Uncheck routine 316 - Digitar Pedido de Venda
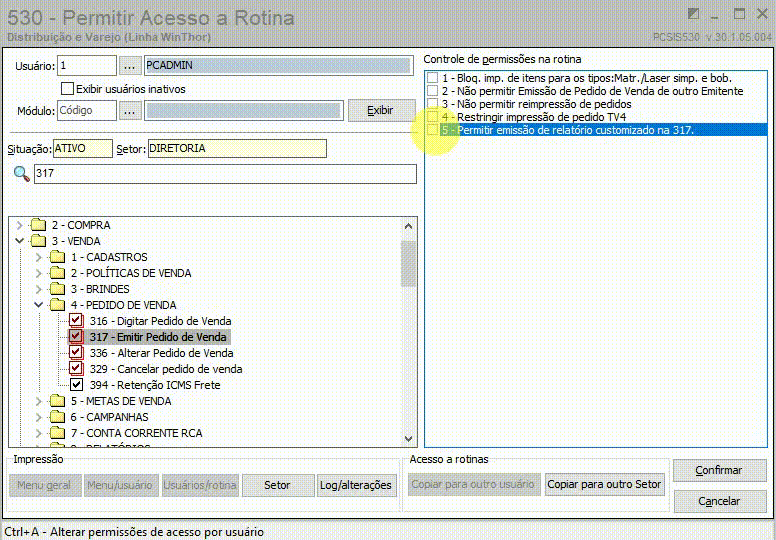Viewport: 776px width, 540px height. tap(76, 321)
